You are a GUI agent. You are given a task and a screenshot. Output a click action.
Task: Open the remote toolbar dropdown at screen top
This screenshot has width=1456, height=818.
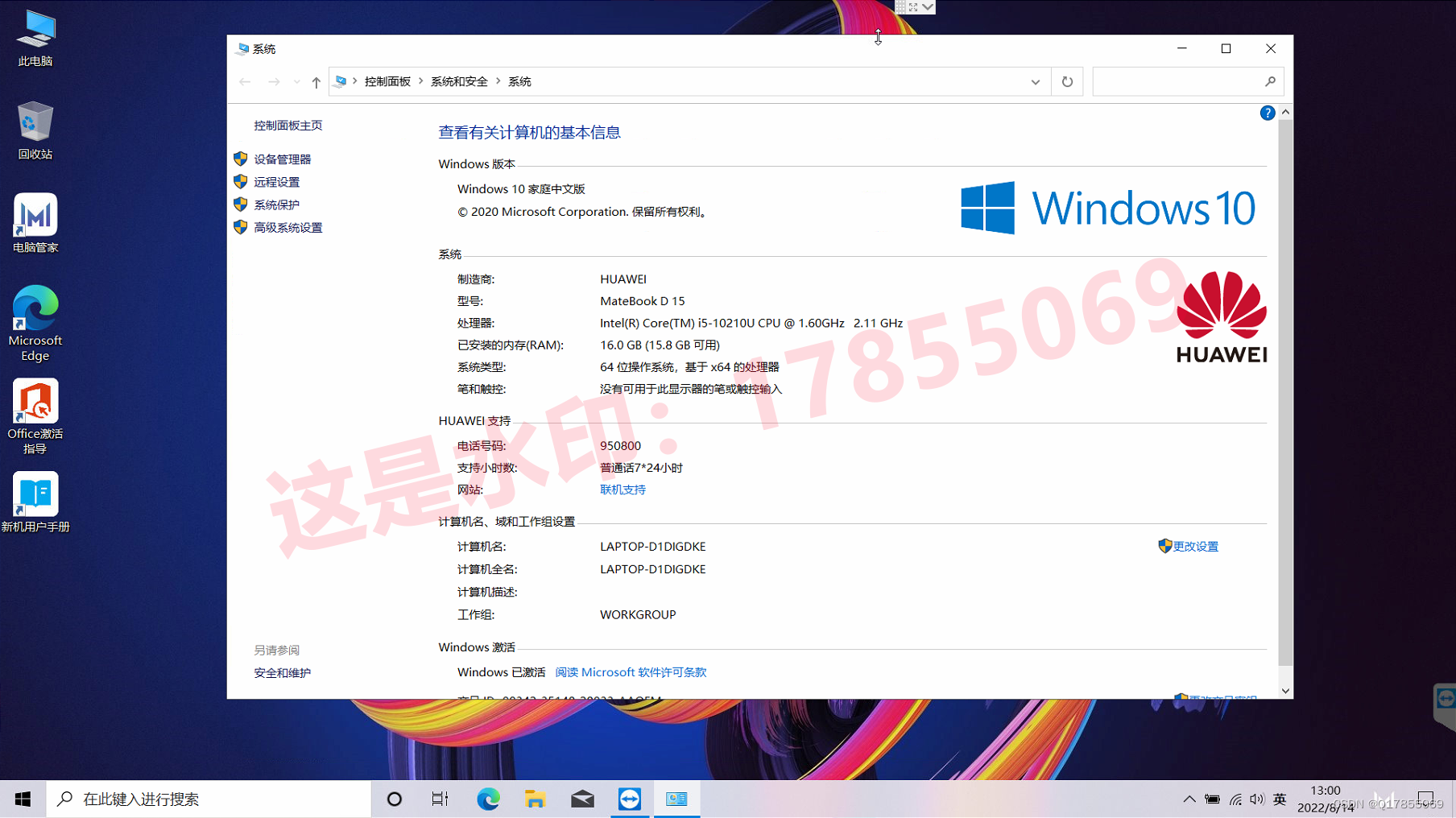point(928,7)
